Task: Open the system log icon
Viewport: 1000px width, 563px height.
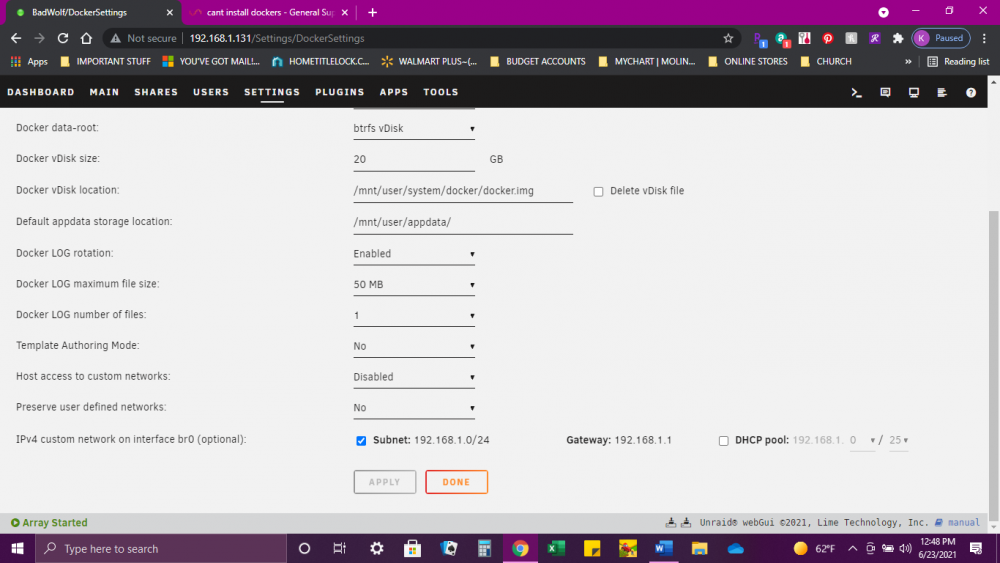Action: click(942, 92)
